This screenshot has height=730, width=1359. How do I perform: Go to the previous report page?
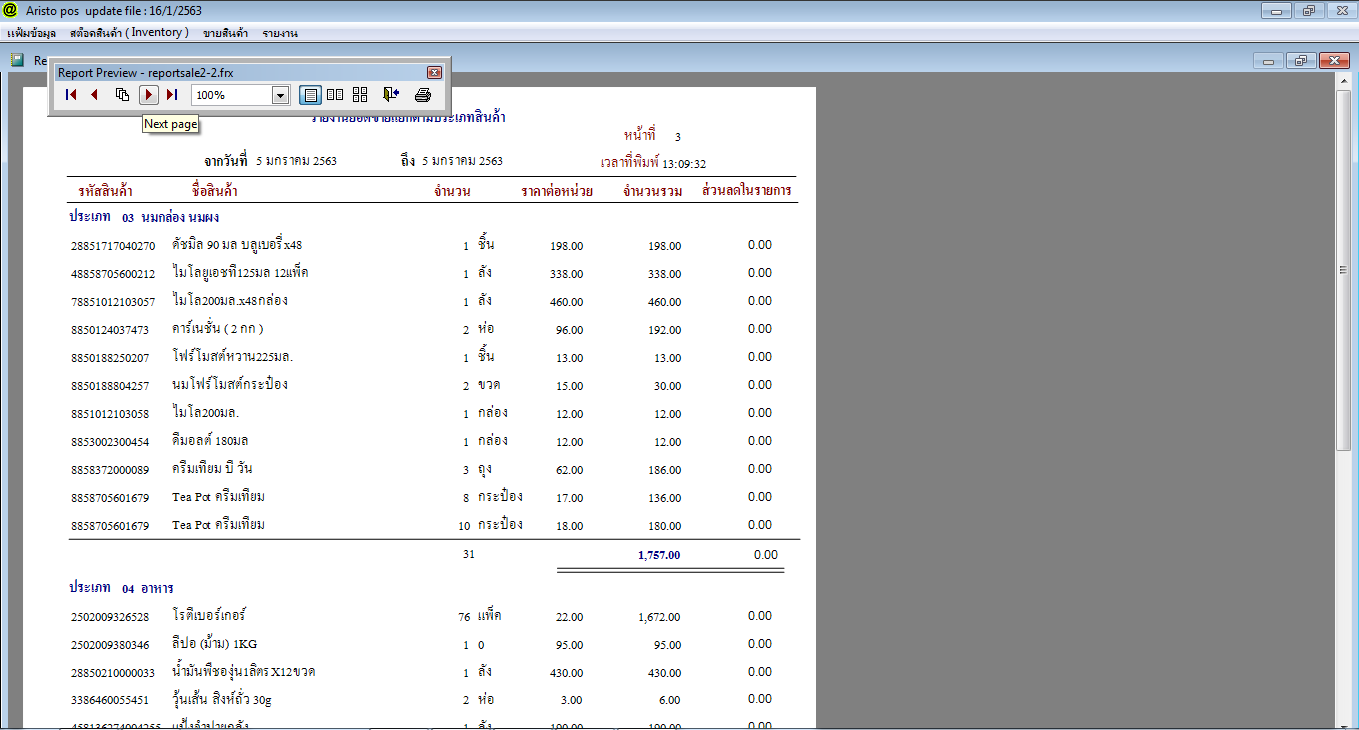point(95,95)
